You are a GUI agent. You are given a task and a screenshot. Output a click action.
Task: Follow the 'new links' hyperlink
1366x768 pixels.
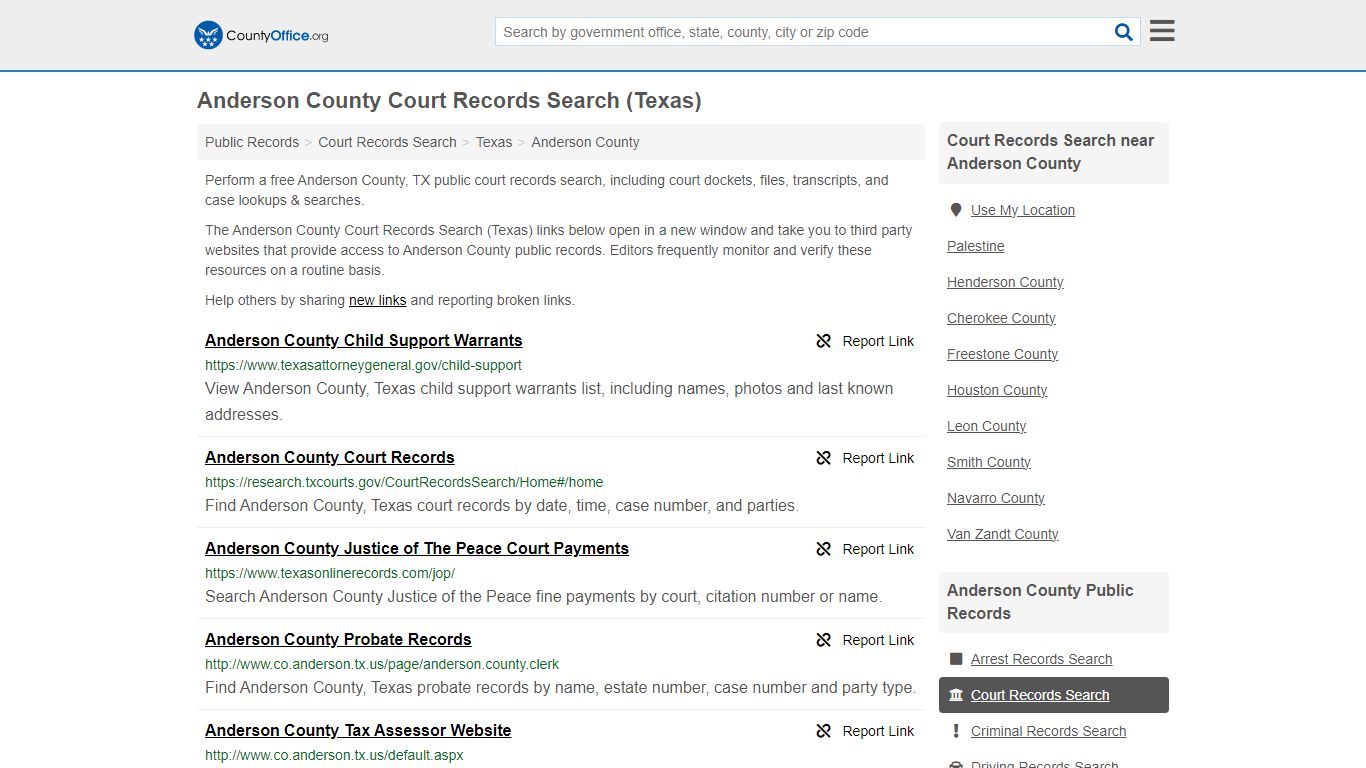tap(378, 300)
